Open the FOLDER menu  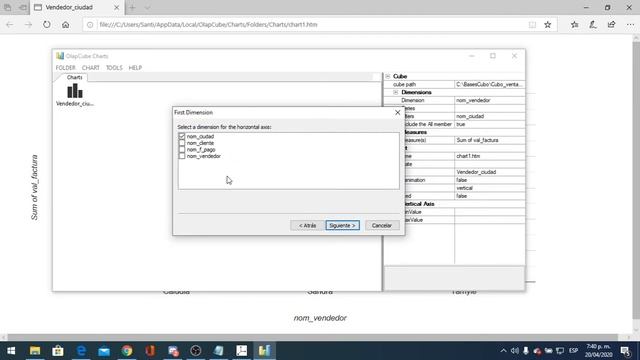tap(65, 68)
